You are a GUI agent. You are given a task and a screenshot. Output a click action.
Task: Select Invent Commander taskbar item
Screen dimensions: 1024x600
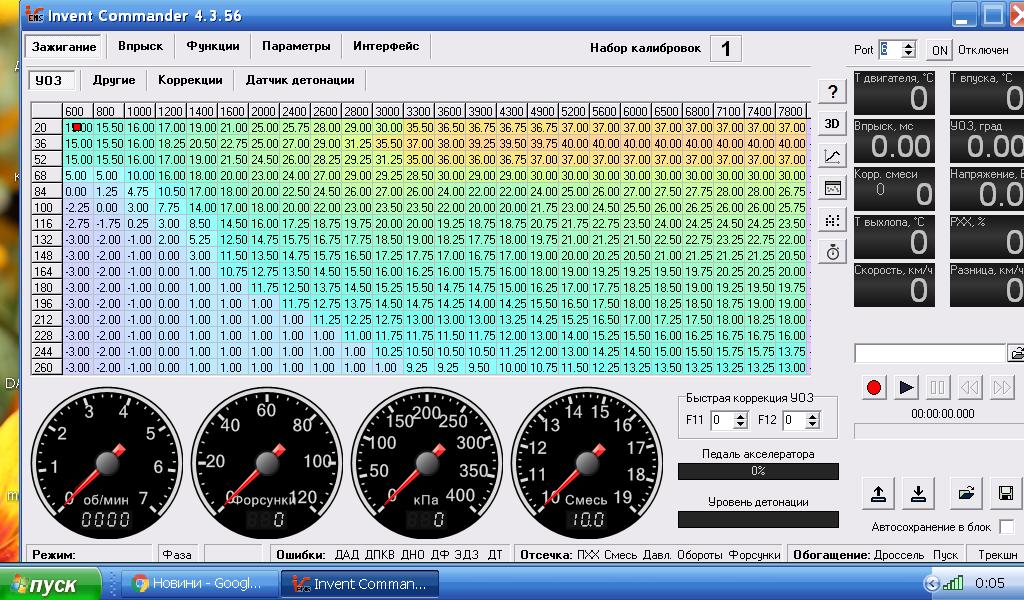point(360,584)
